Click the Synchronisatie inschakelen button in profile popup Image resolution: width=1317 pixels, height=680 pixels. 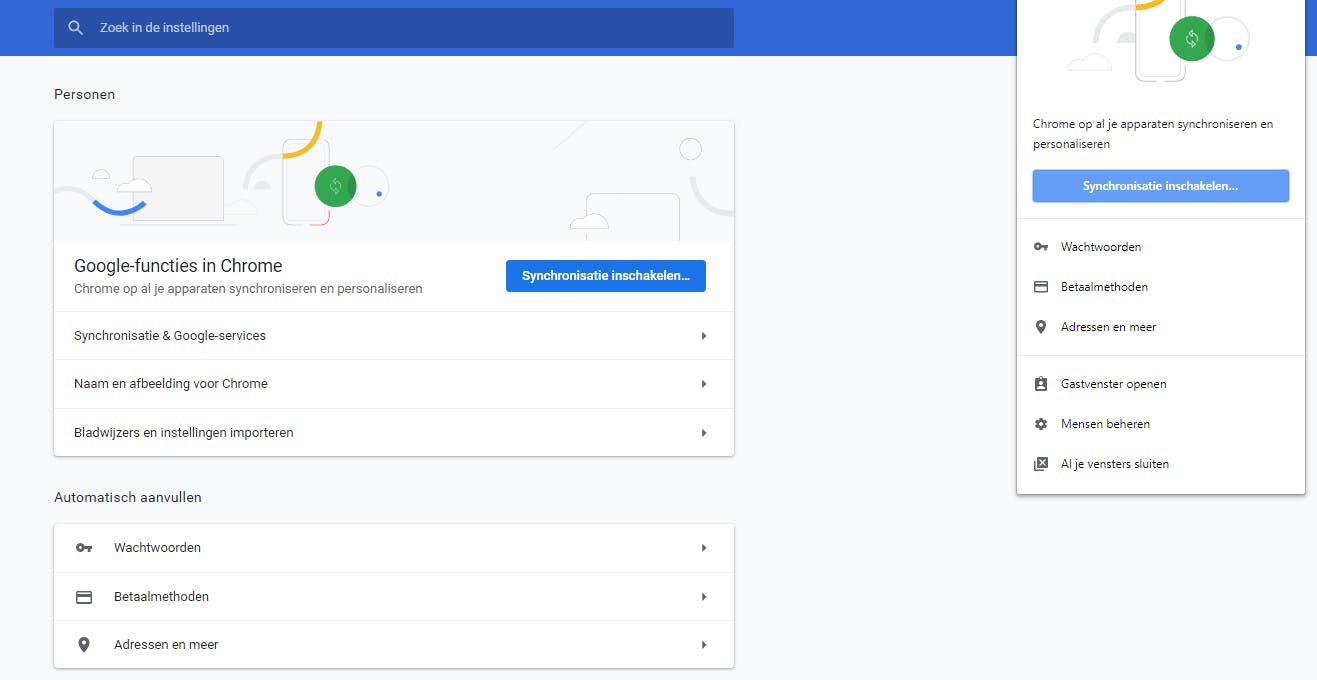click(x=1161, y=186)
